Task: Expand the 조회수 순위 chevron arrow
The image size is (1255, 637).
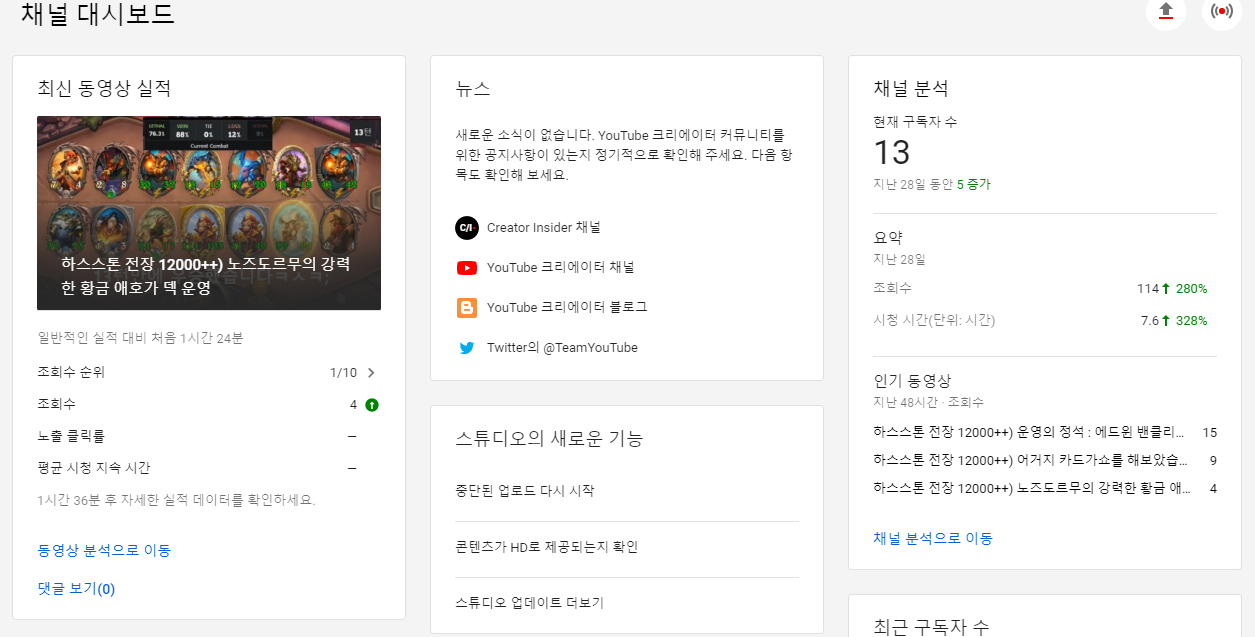Action: [371, 373]
